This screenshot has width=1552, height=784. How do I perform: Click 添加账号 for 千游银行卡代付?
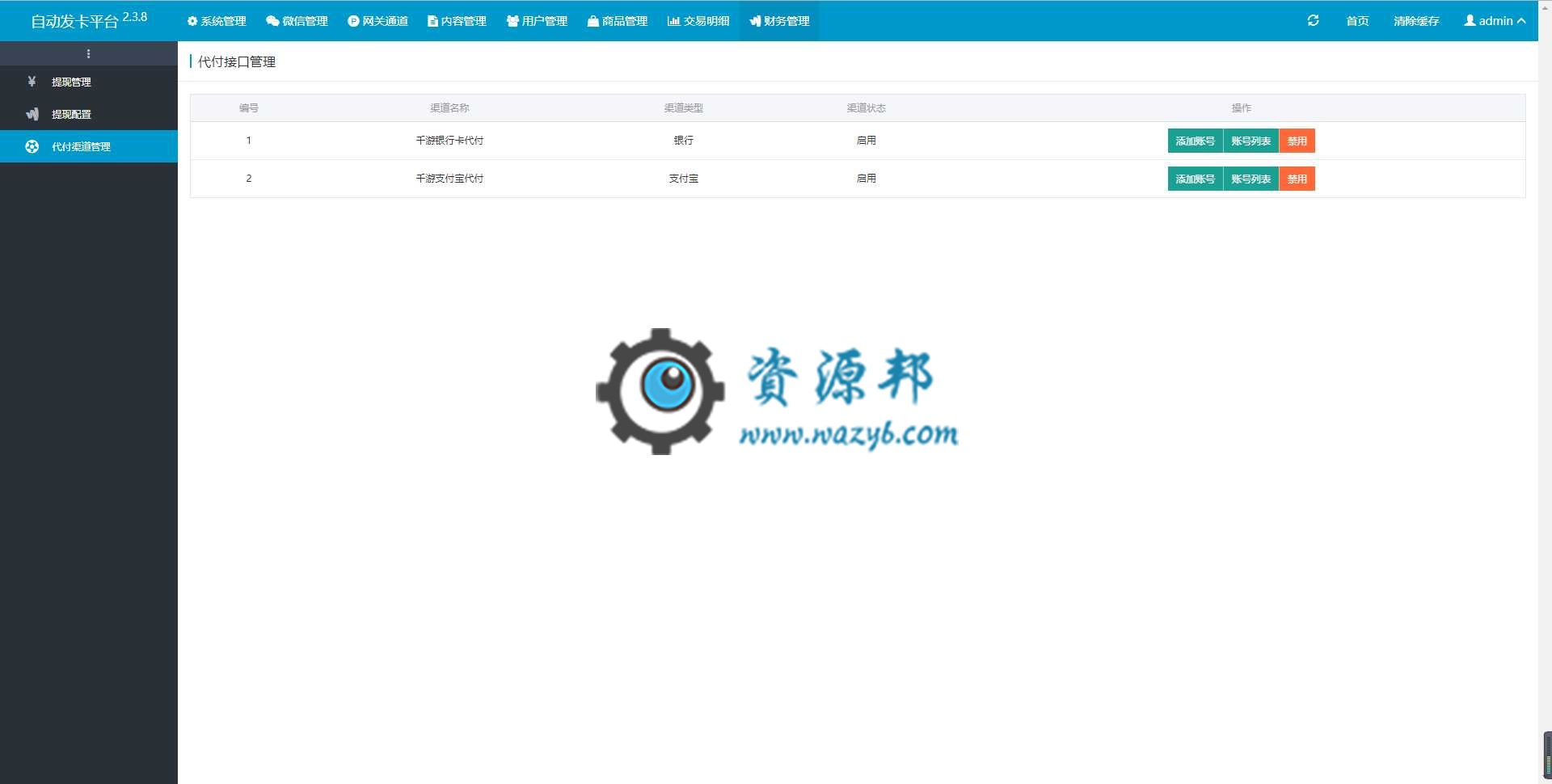[1195, 141]
